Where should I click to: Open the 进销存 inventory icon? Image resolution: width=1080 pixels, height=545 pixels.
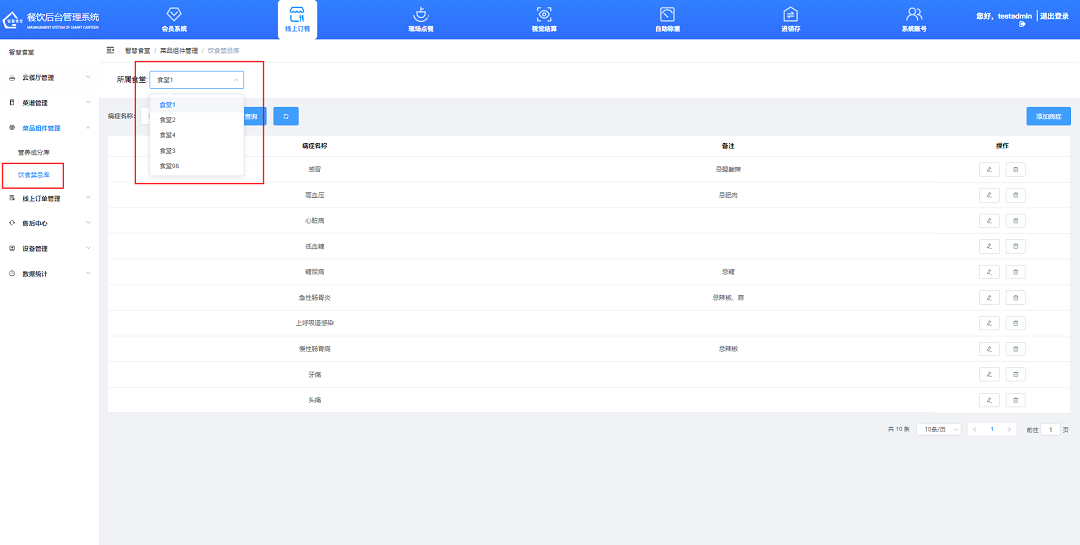pyautogui.click(x=790, y=14)
